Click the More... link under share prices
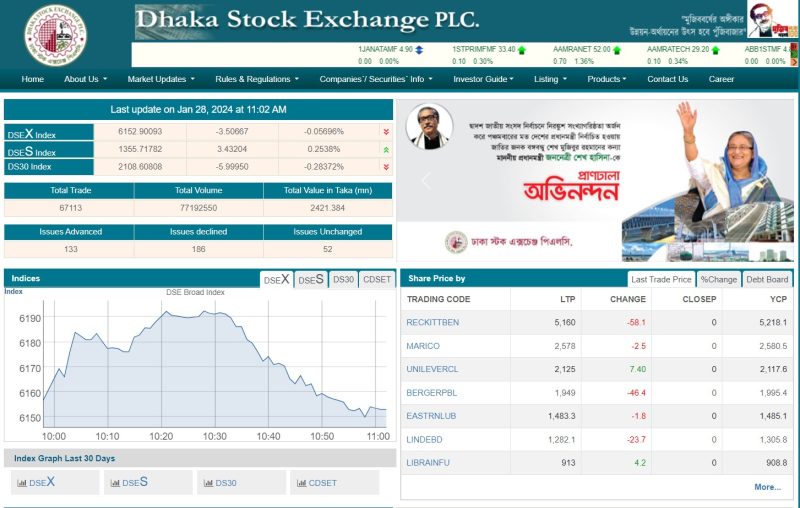800x508 pixels. pyautogui.click(x=767, y=487)
